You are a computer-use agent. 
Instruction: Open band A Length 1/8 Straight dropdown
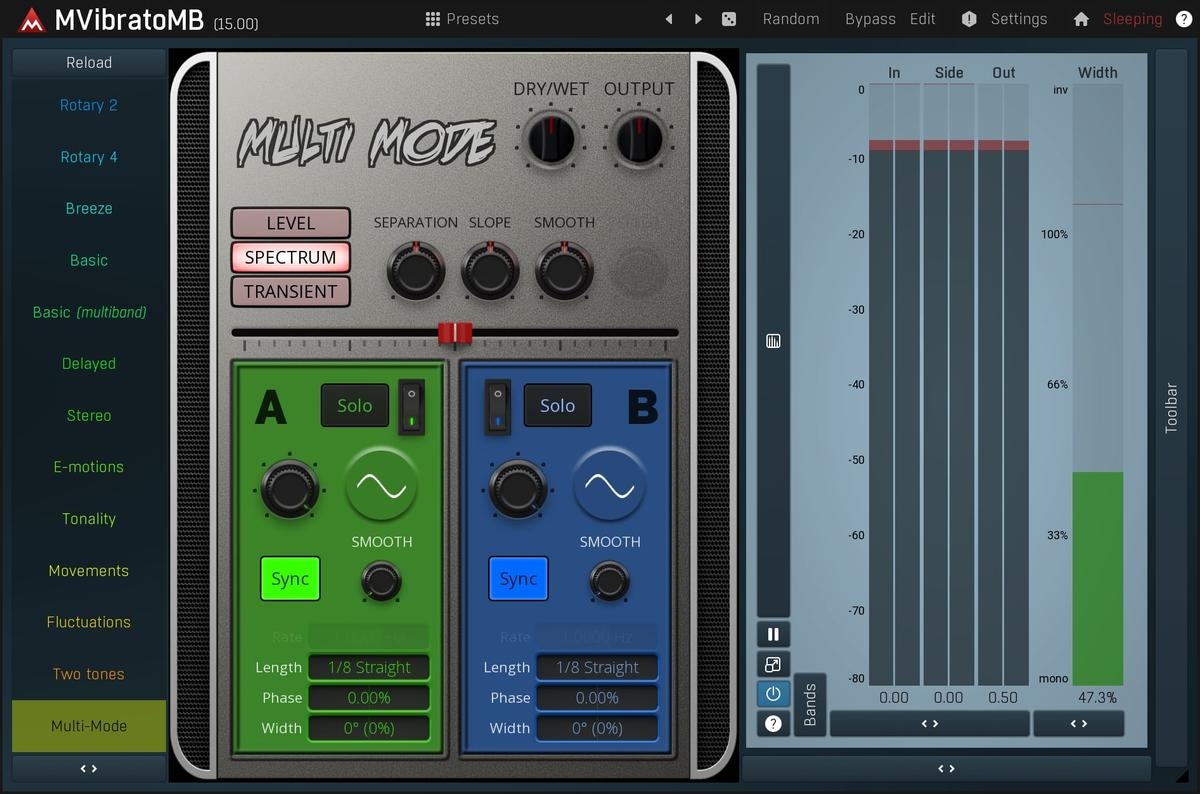click(369, 667)
